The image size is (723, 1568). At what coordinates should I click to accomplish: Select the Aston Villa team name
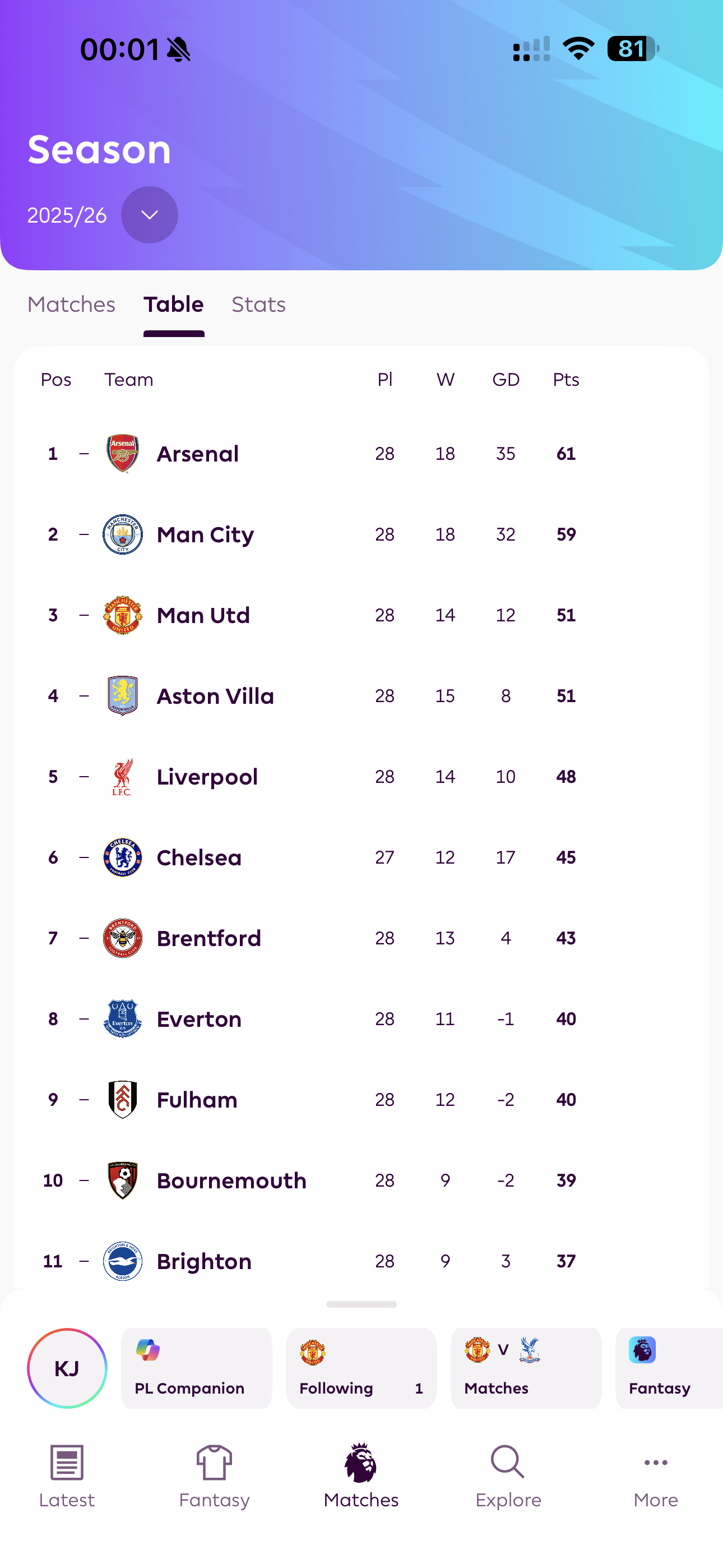pyautogui.click(x=215, y=696)
